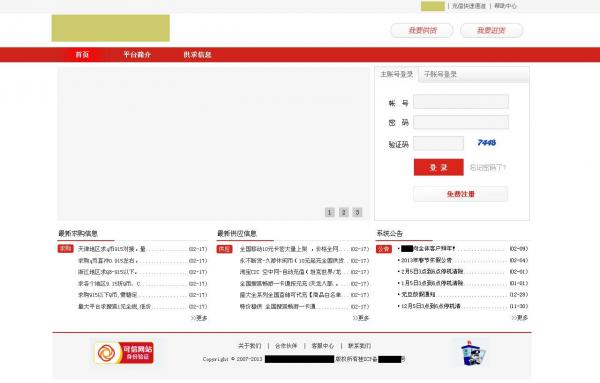Show banner slide 3
Image resolution: width=600 pixels, height=383 pixels.
(x=357, y=212)
